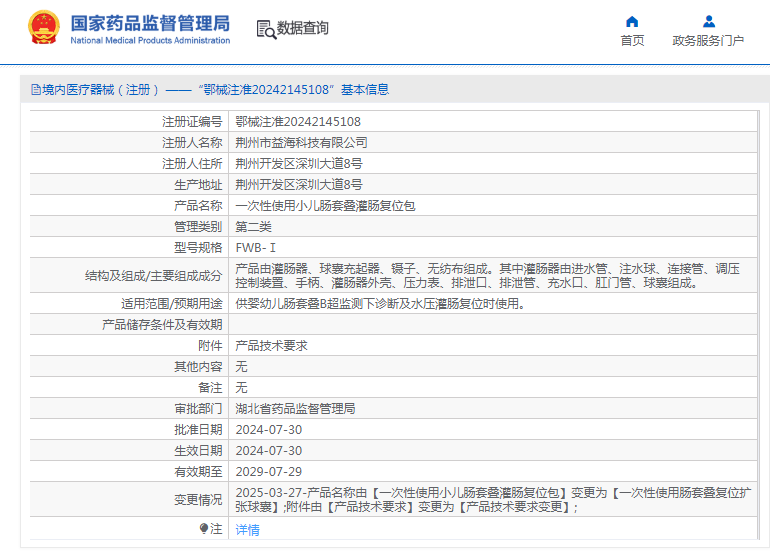Select registration number value 鄂械注准20242145108 in table
The width and height of the screenshot is (770, 555).
coord(298,121)
